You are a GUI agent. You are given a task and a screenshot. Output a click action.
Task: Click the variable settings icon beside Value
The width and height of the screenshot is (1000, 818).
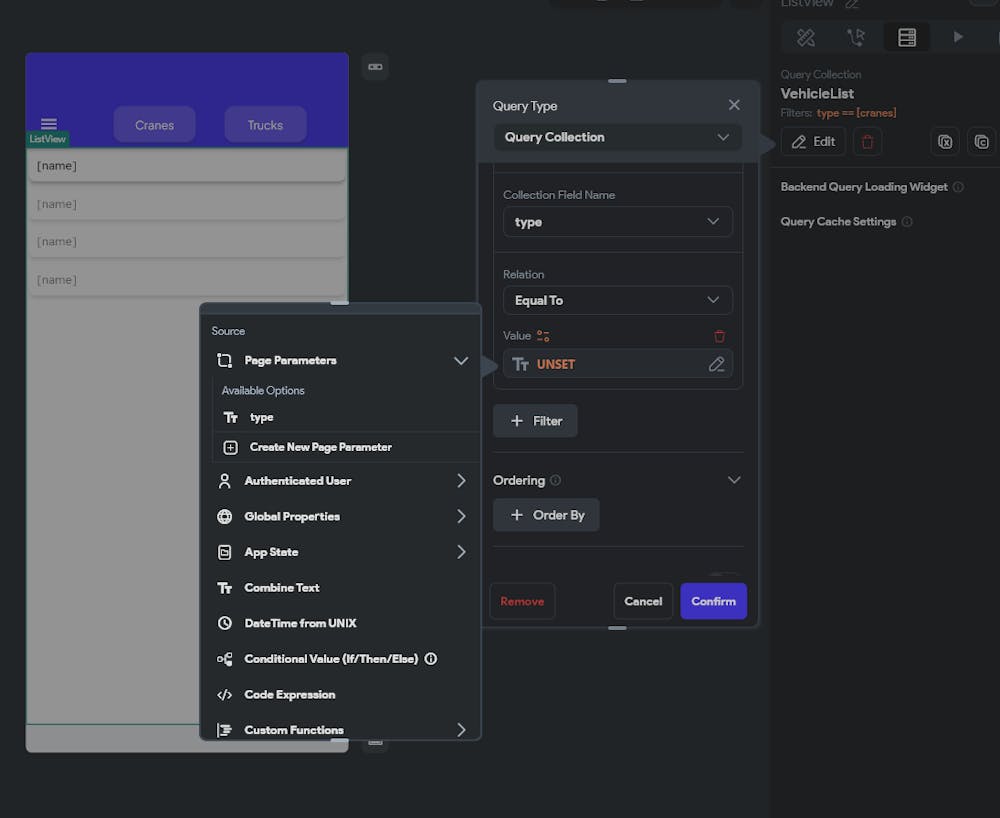(543, 336)
